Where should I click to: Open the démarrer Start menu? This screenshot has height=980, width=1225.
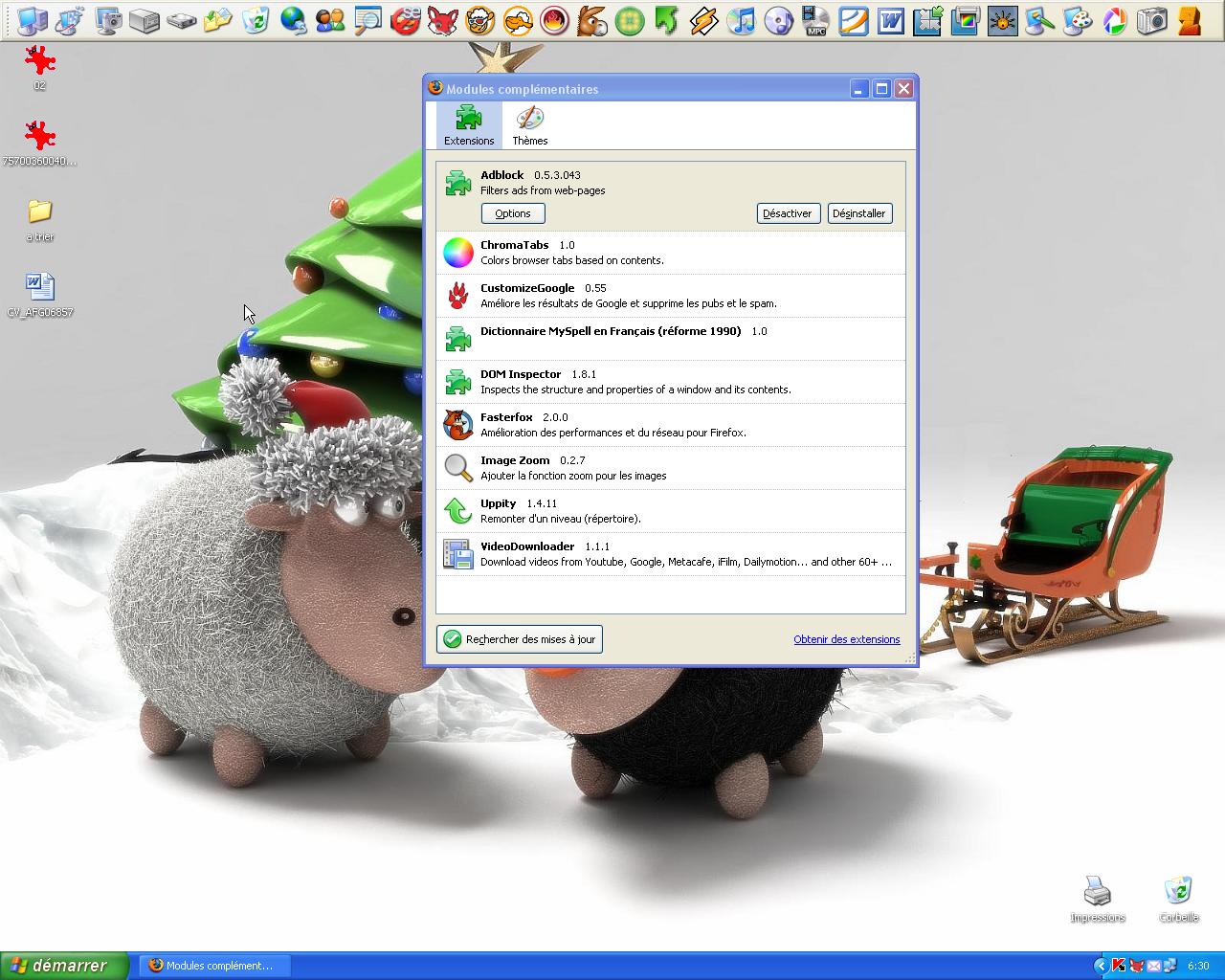click(x=63, y=966)
